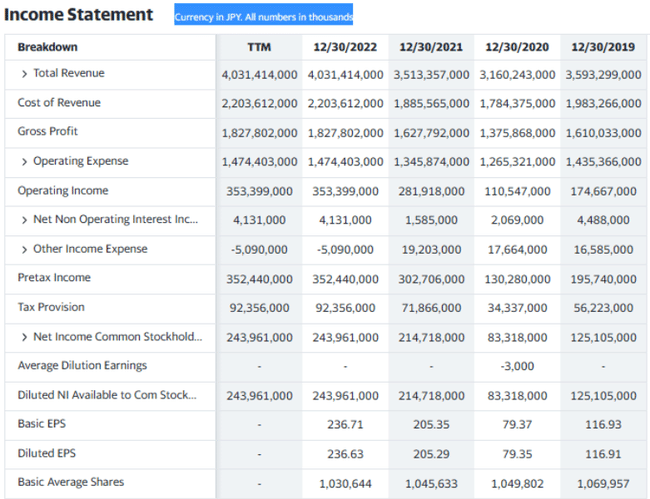Viewport: 650px width, 499px height.
Task: Select the Pretax Income row label
Action: pyautogui.click(x=54, y=278)
